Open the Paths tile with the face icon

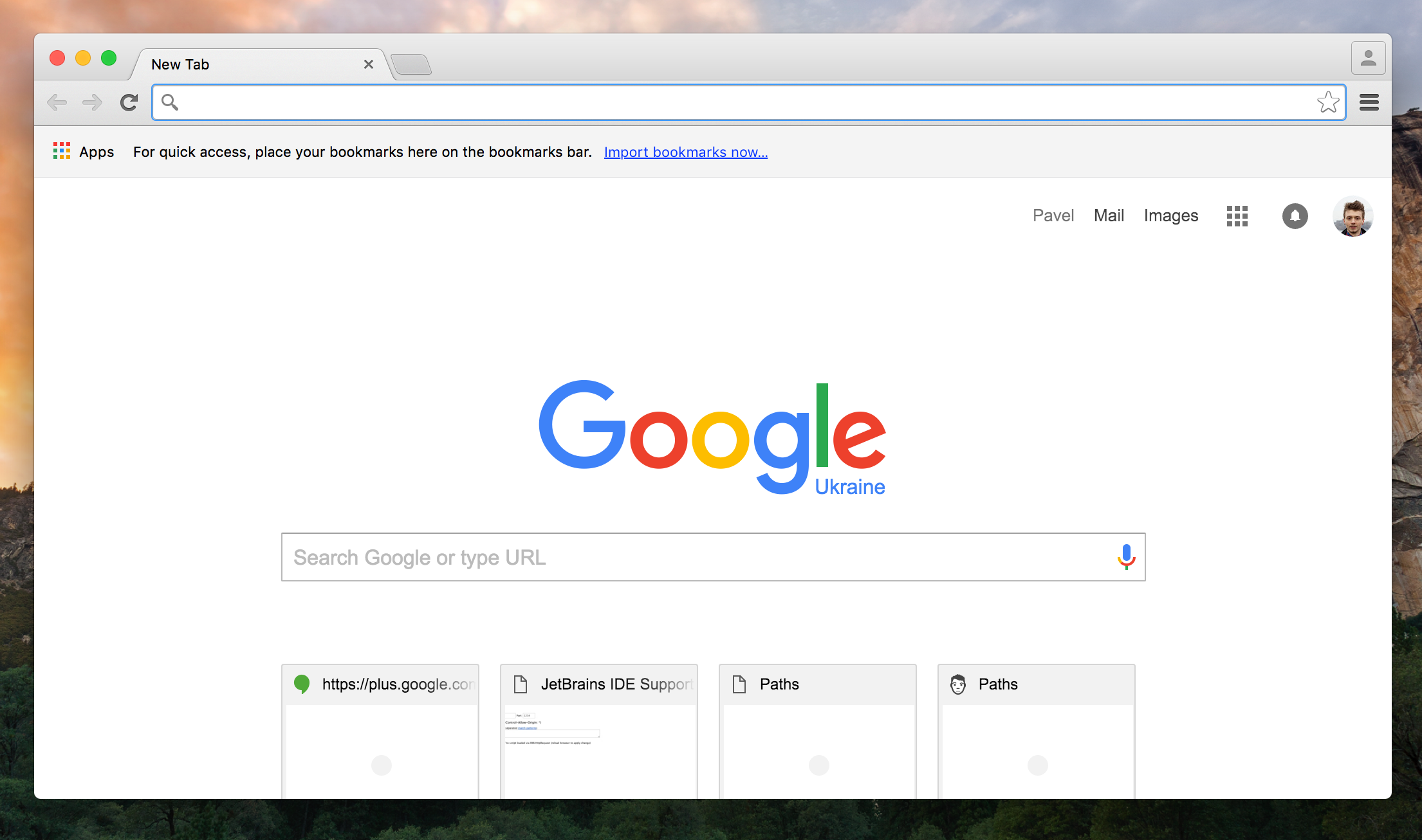[x=1037, y=731]
